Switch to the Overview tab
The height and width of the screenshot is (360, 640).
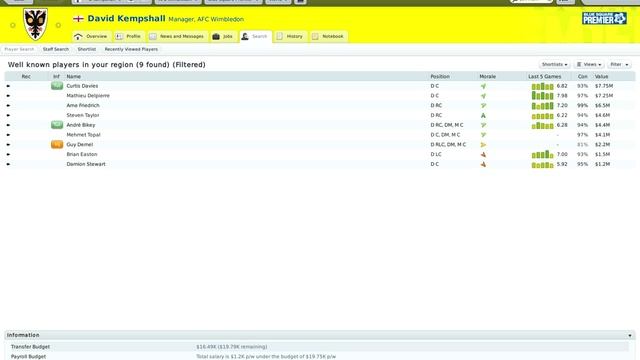91,36
